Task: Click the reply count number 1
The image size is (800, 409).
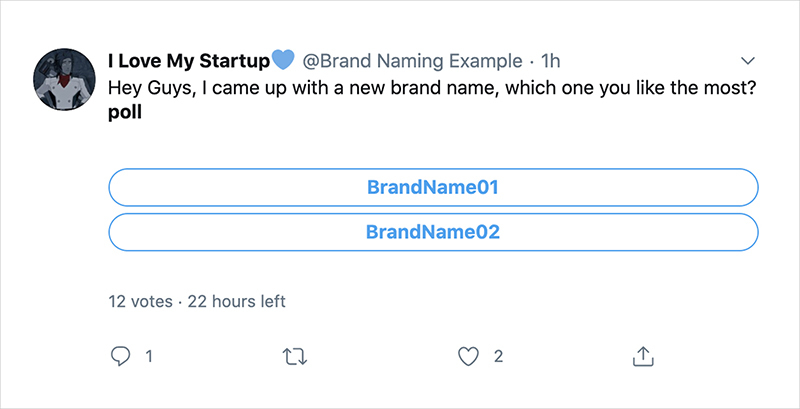Action: click(149, 356)
